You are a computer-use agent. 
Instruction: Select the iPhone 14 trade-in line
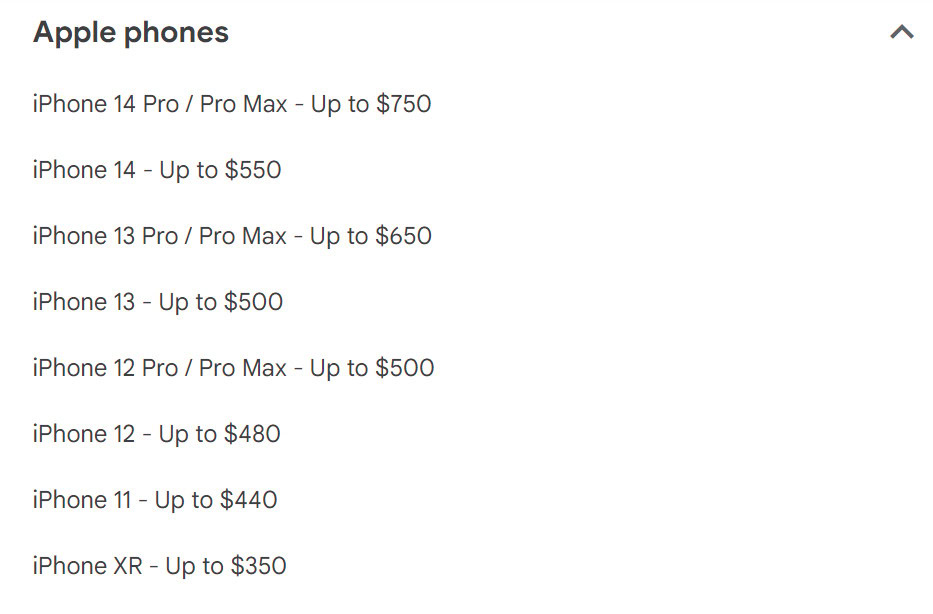pyautogui.click(x=156, y=170)
